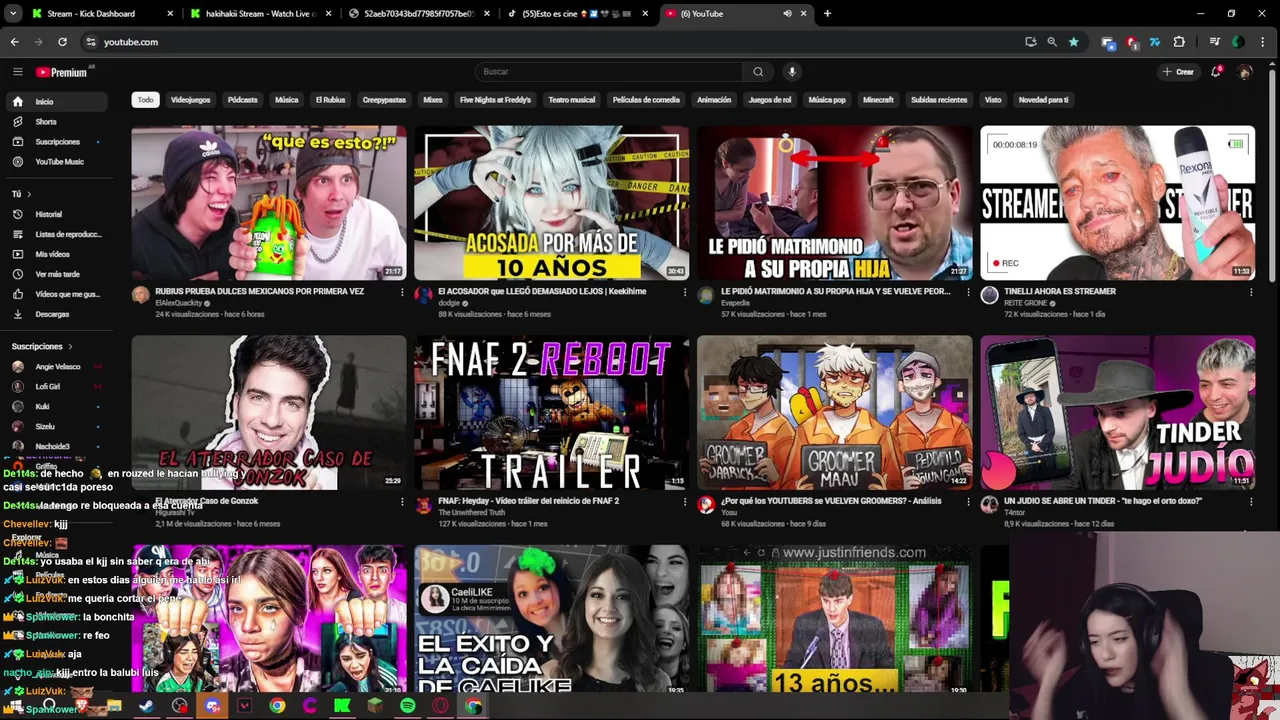
Task: Click the search magnifier button
Action: (x=758, y=72)
